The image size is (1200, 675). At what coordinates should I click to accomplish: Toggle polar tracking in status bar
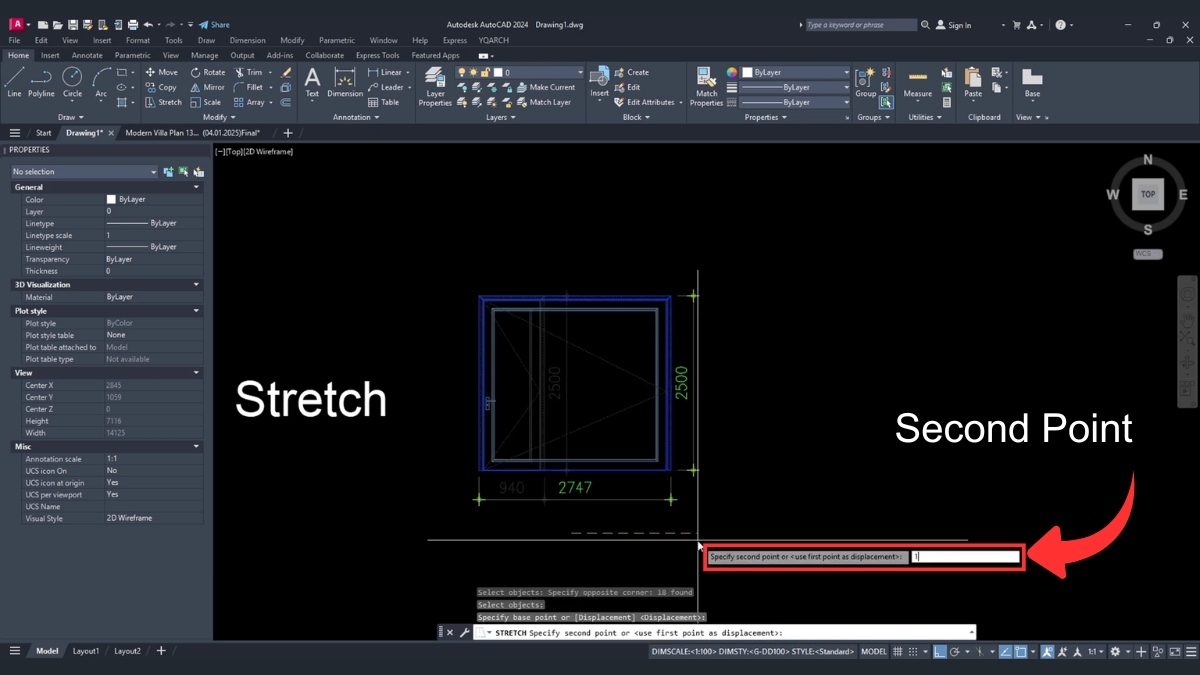[x=957, y=651]
